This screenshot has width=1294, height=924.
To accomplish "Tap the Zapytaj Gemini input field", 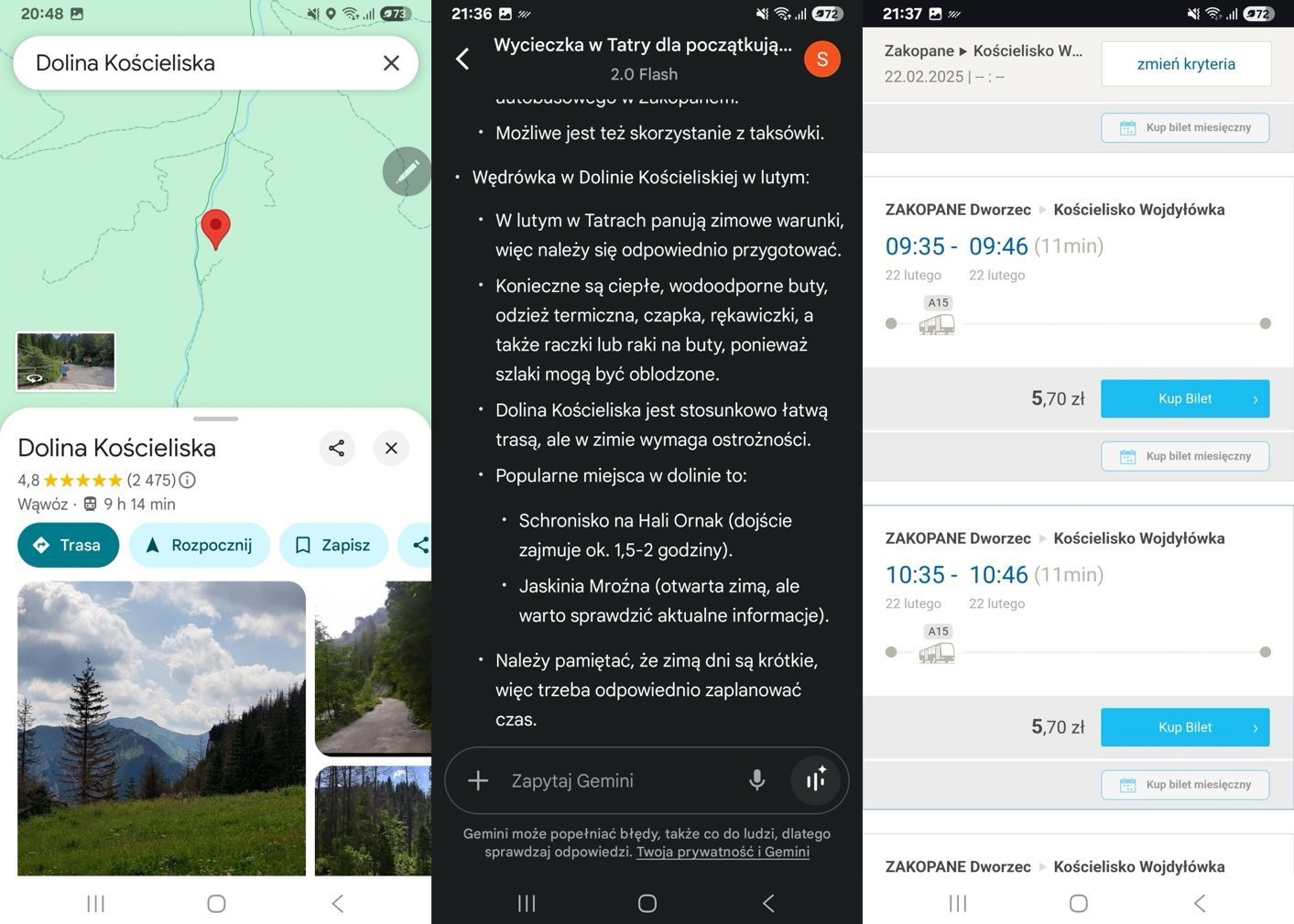I will click(614, 780).
